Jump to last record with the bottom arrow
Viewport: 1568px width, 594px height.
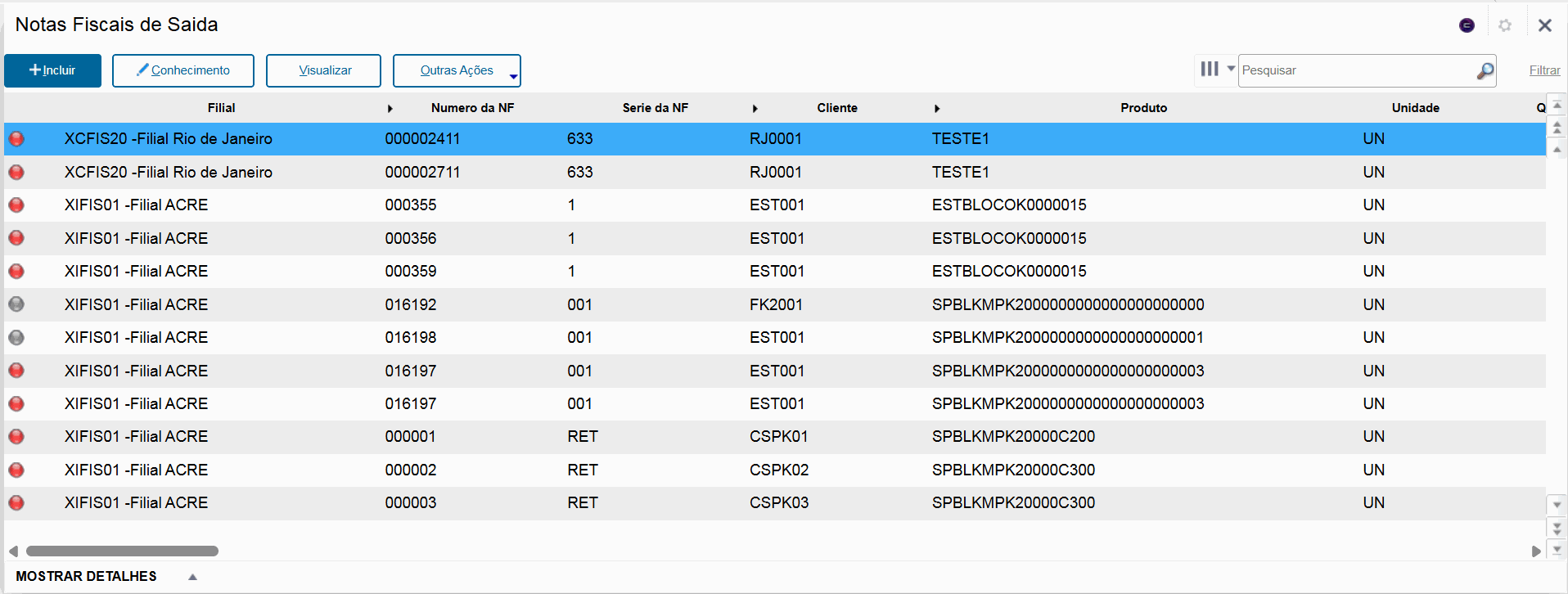[x=1557, y=549]
